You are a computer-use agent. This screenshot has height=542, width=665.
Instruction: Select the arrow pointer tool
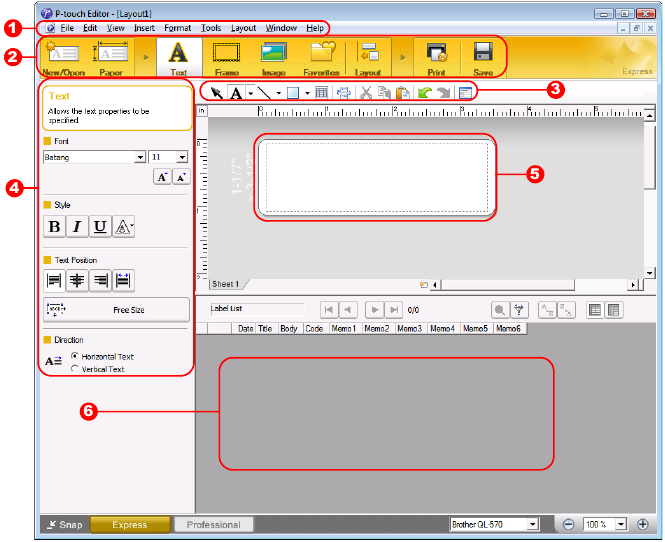[217, 92]
